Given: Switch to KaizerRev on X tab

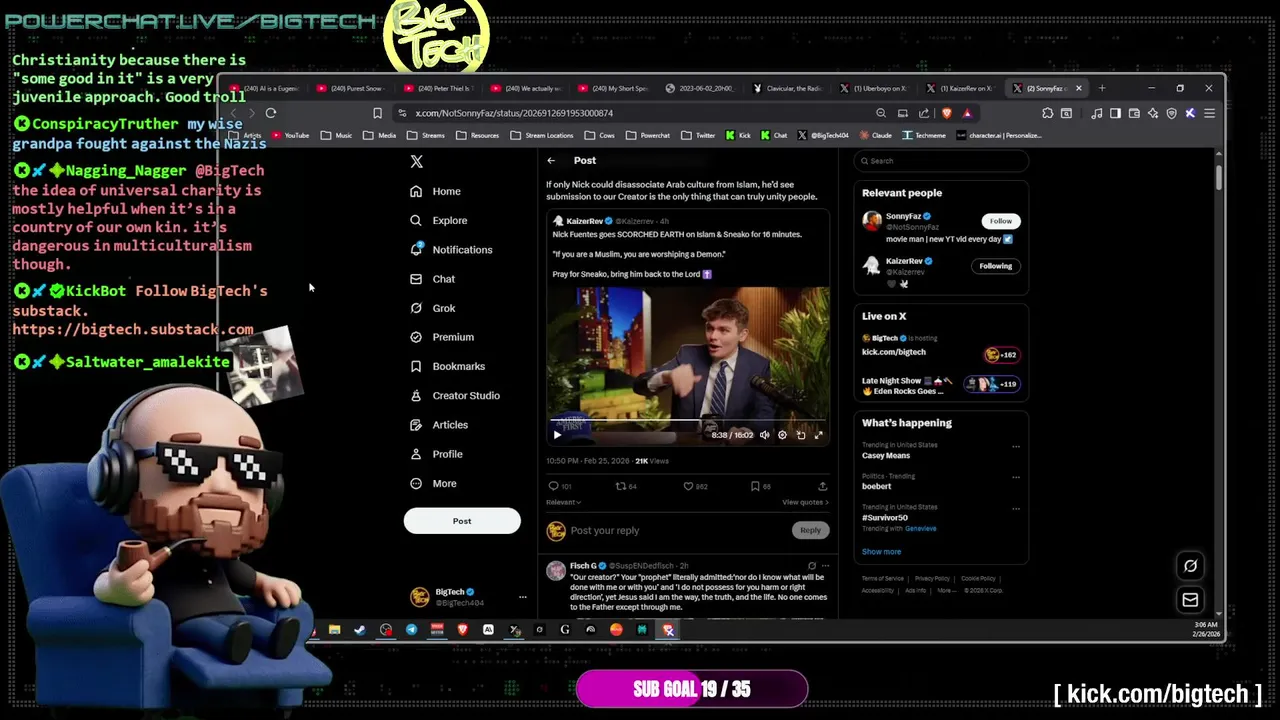Looking at the screenshot, I should pos(960,88).
